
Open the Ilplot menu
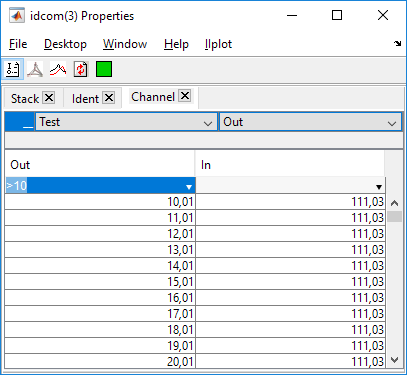click(x=218, y=44)
